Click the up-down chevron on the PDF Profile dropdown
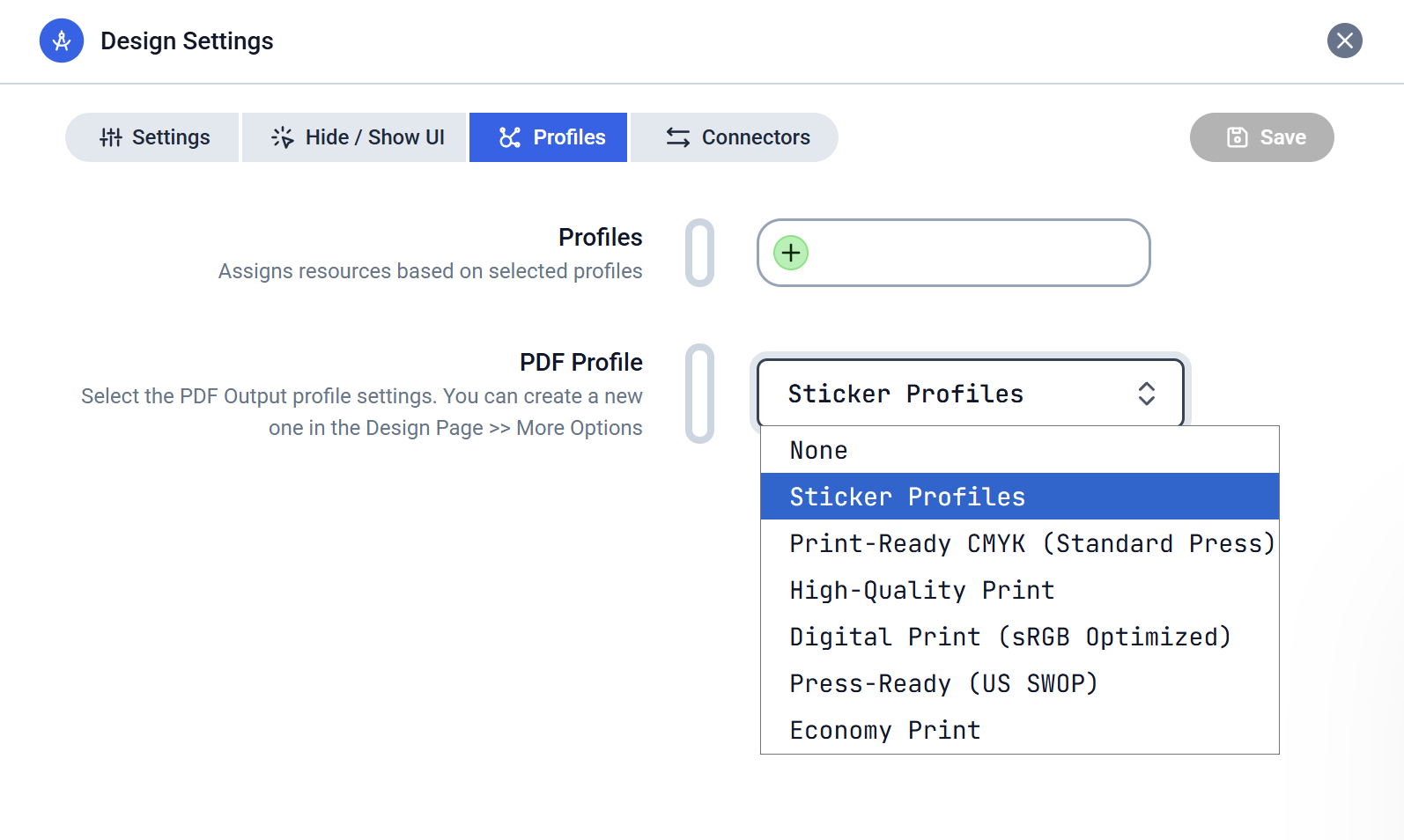This screenshot has height=840, width=1404. pyautogui.click(x=1146, y=394)
